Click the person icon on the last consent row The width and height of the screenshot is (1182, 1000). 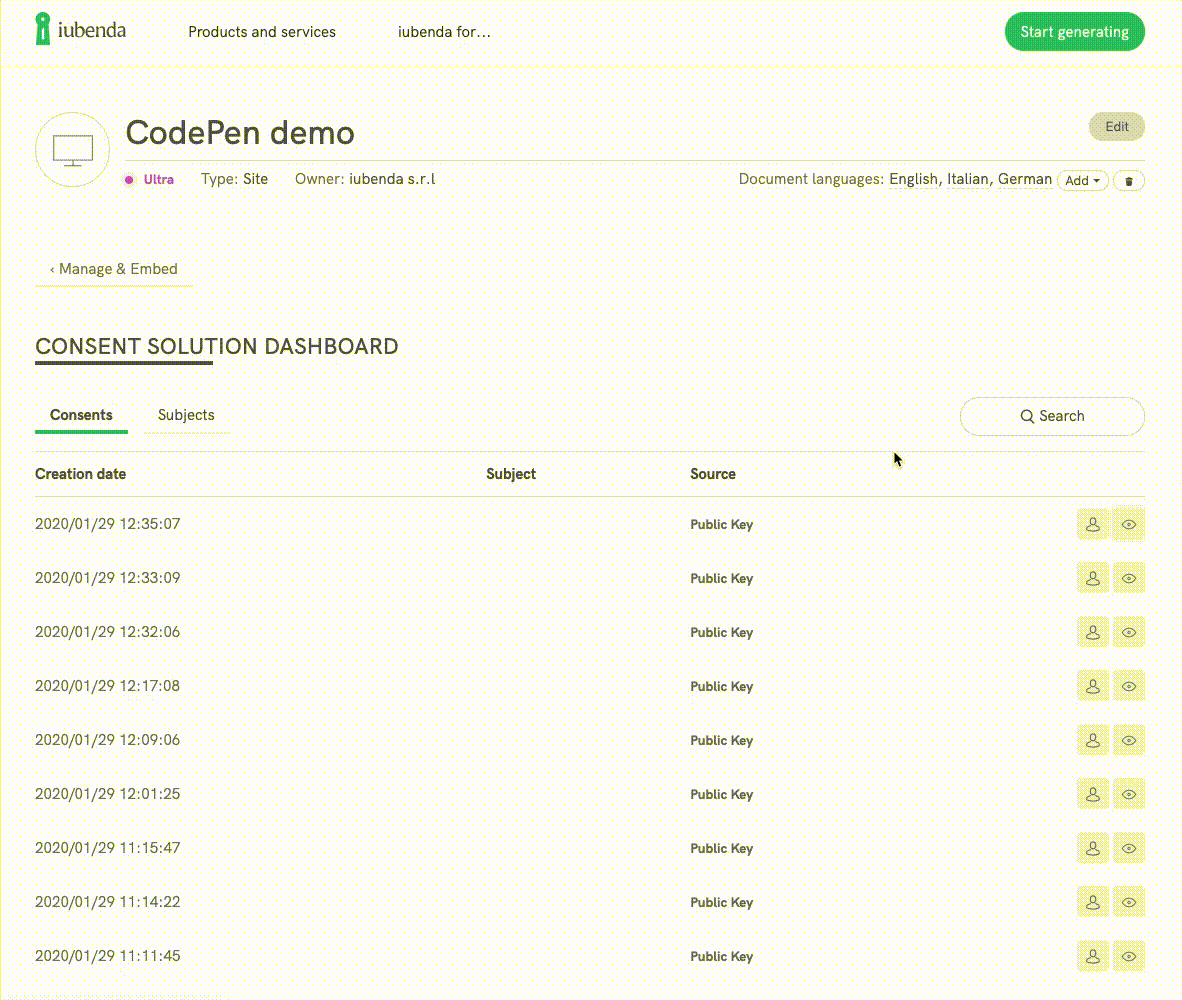(x=1092, y=955)
